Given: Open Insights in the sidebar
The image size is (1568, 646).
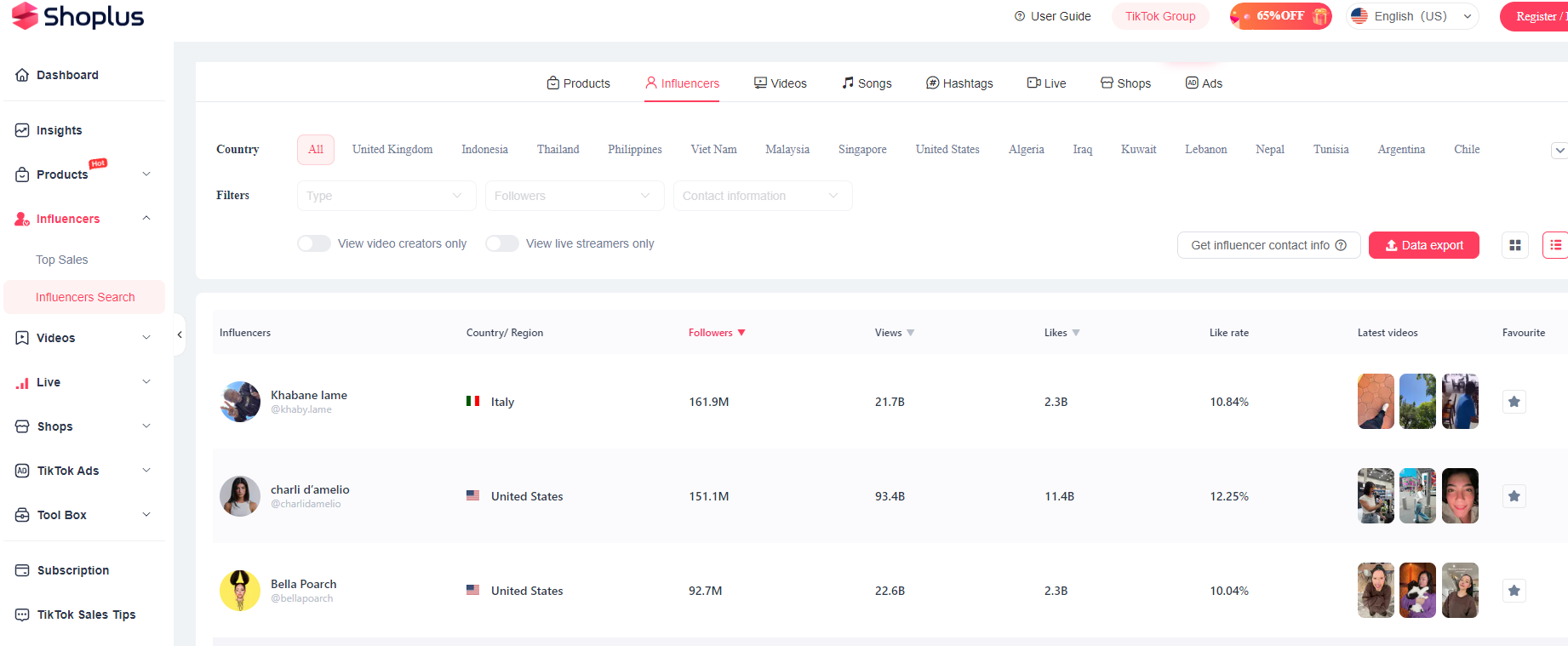Looking at the screenshot, I should [49, 130].
